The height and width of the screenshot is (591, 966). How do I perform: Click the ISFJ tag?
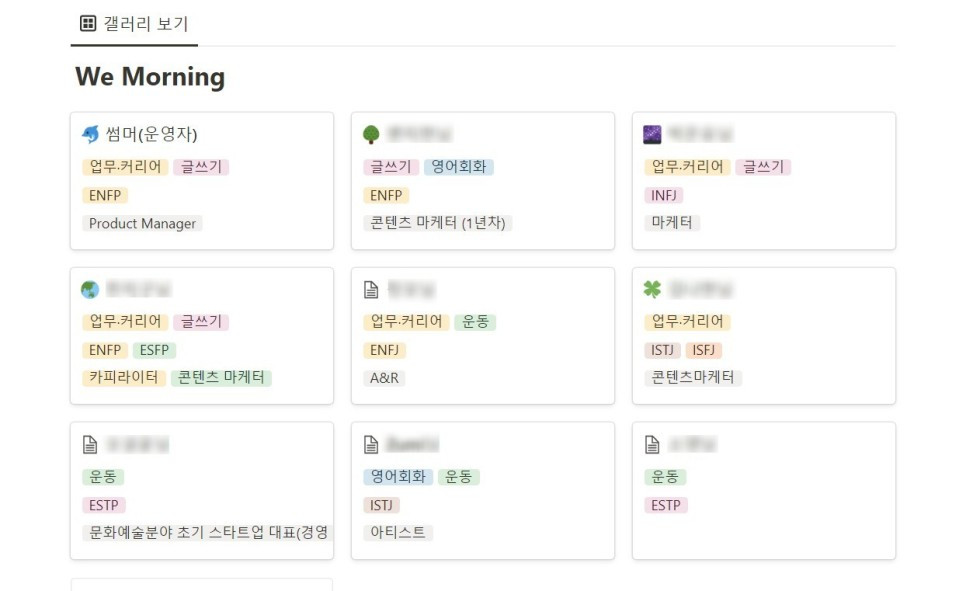coord(704,350)
